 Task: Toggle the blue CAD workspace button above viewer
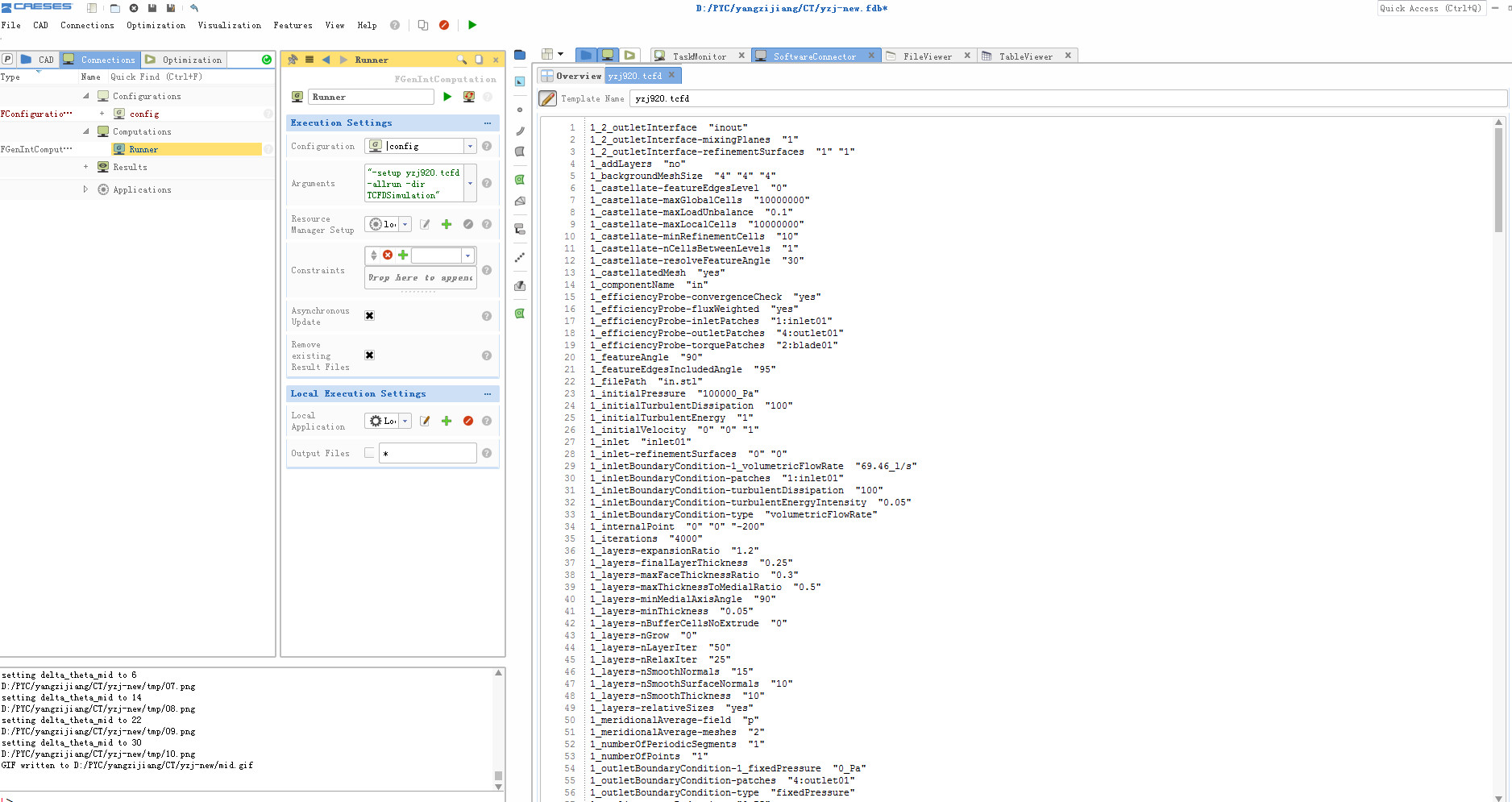(x=587, y=55)
